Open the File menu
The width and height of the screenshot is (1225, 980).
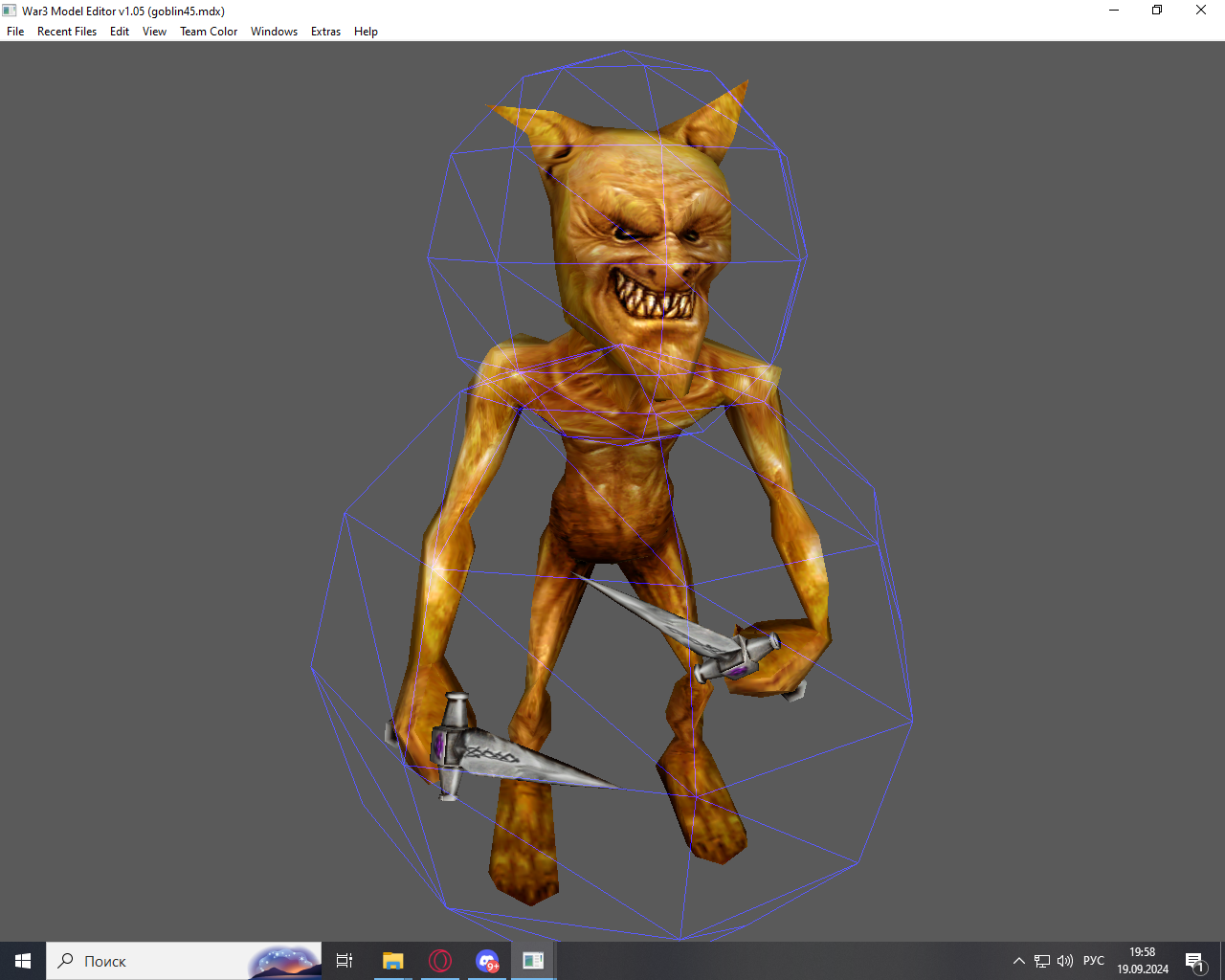pos(15,32)
